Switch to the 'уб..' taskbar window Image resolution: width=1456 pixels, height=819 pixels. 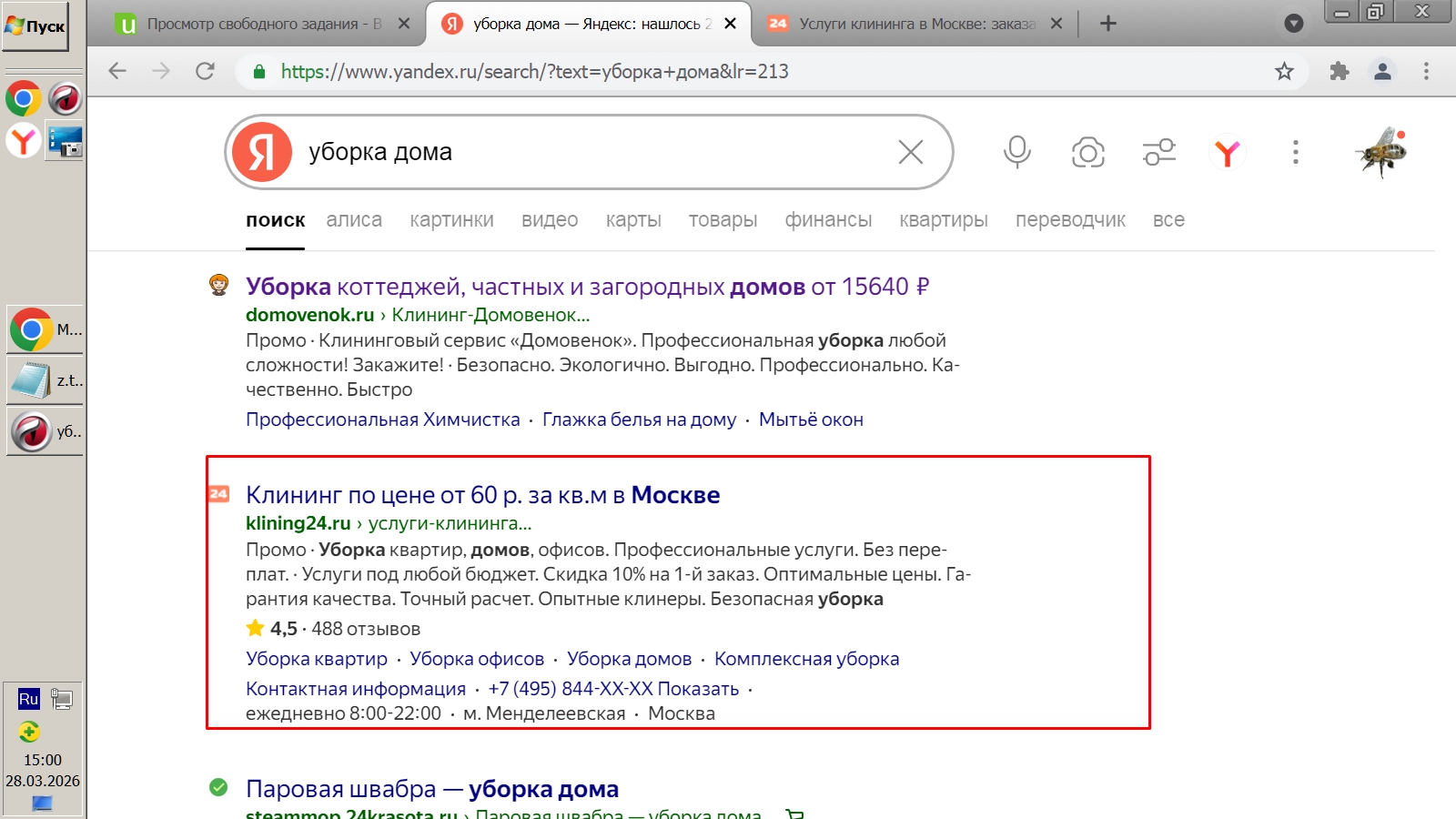pyautogui.click(x=45, y=431)
